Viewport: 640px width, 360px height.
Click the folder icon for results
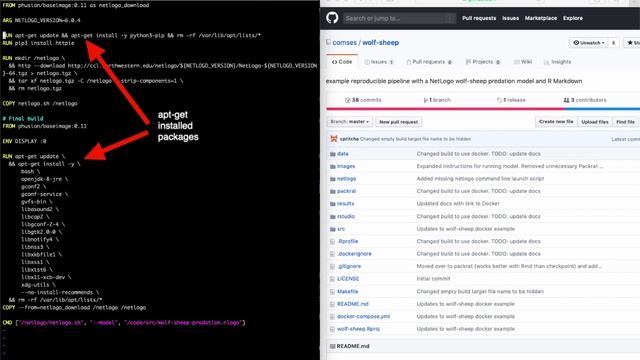tap(333, 204)
